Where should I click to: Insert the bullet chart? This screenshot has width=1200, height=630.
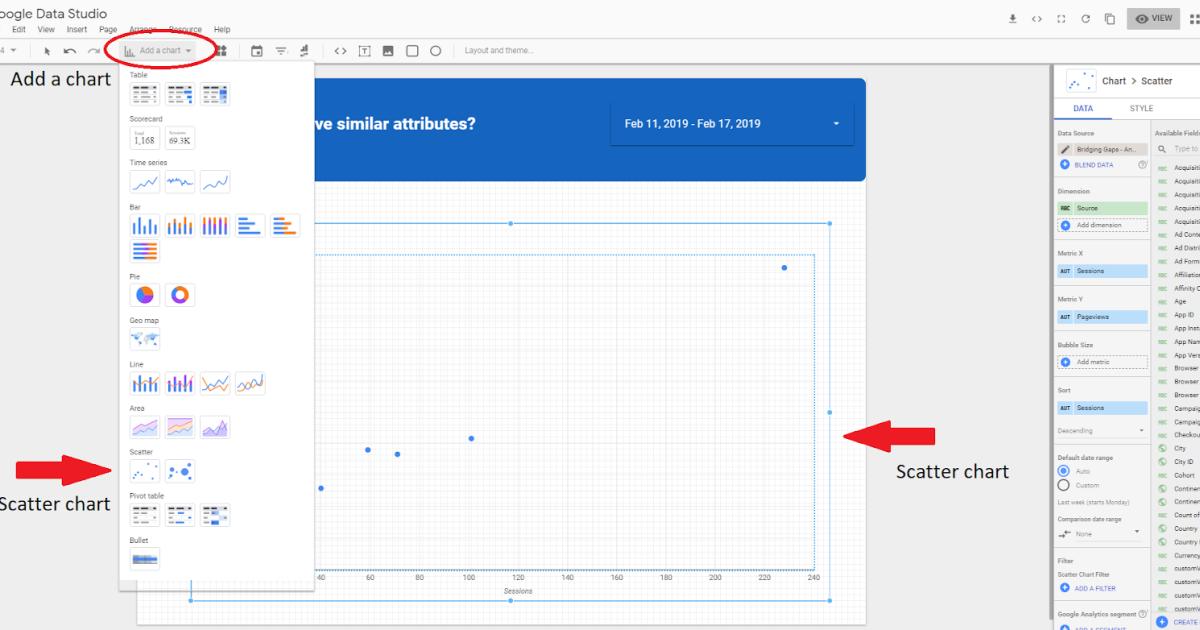coord(145,559)
